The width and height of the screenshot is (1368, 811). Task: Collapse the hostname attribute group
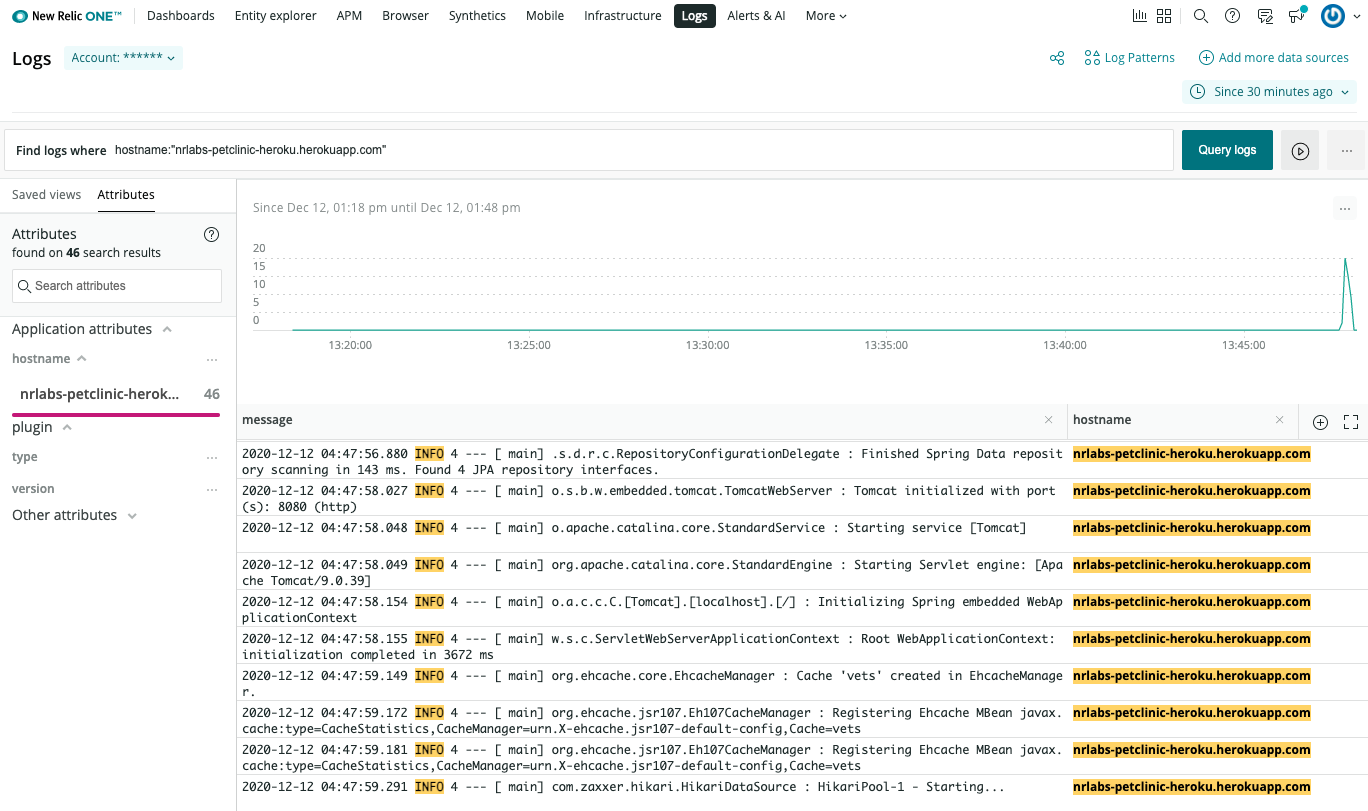pos(82,358)
